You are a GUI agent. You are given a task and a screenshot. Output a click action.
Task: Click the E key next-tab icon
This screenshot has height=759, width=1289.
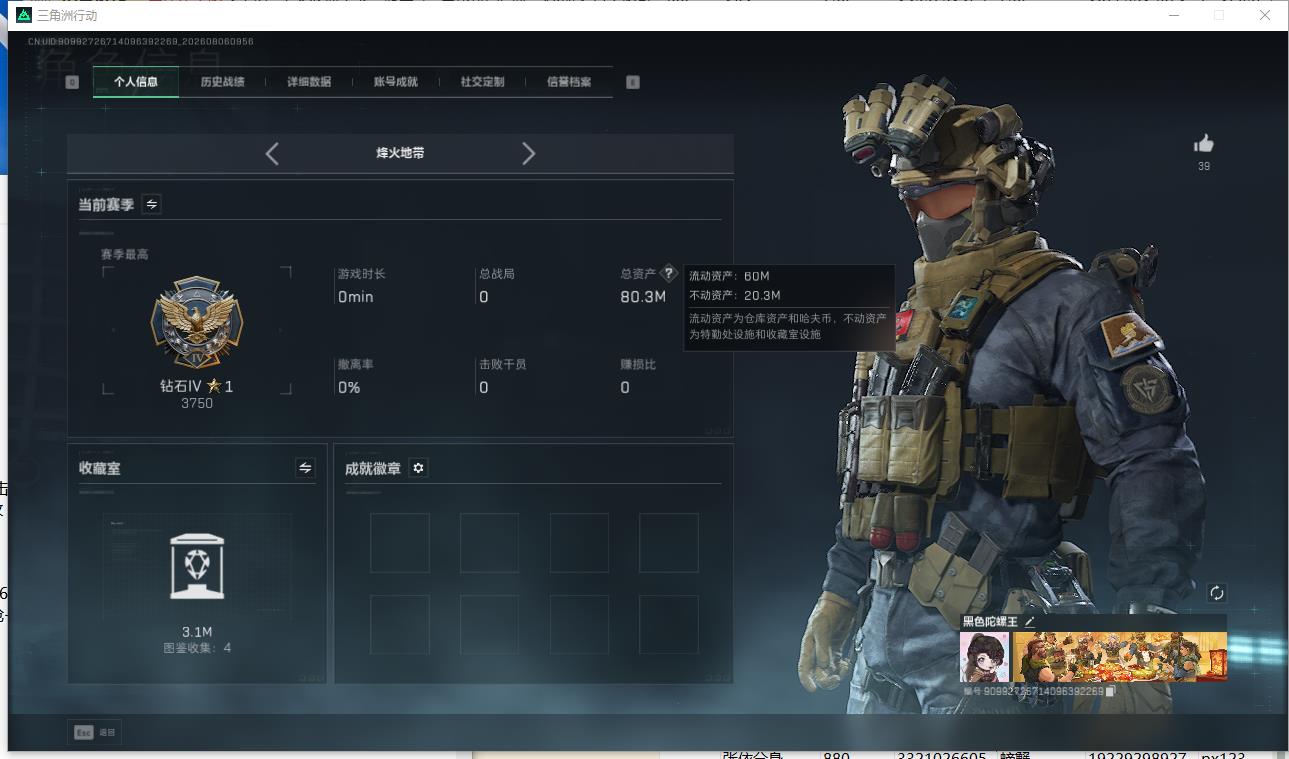[633, 82]
